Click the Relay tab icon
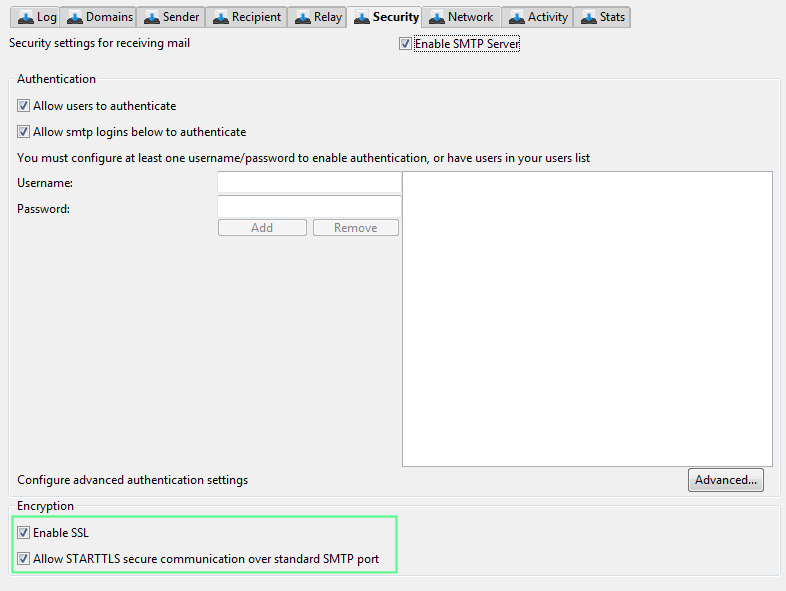Viewport: 786px width, 591px height. click(303, 17)
